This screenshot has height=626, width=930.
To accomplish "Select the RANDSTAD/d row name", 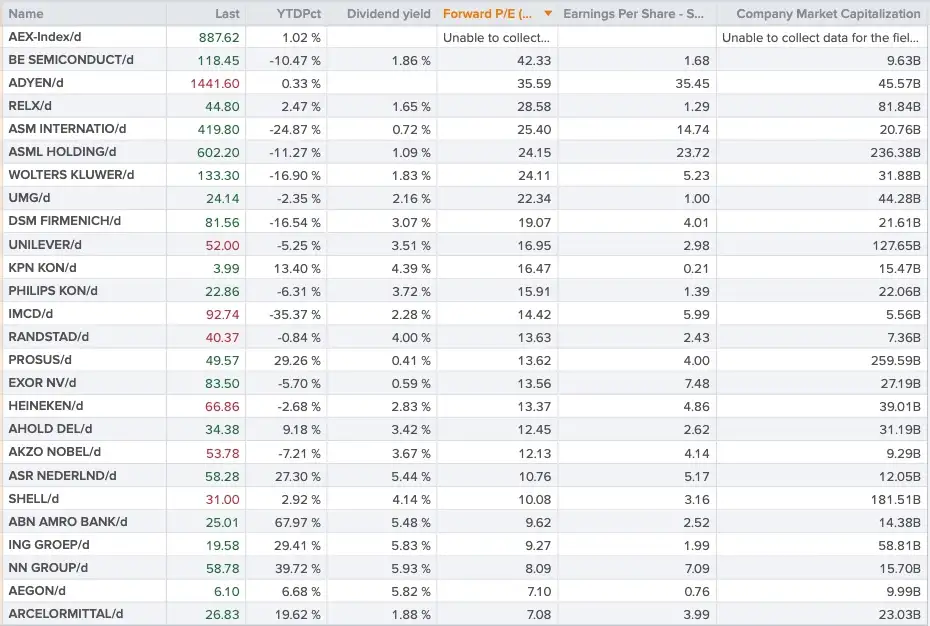I will [49, 337].
